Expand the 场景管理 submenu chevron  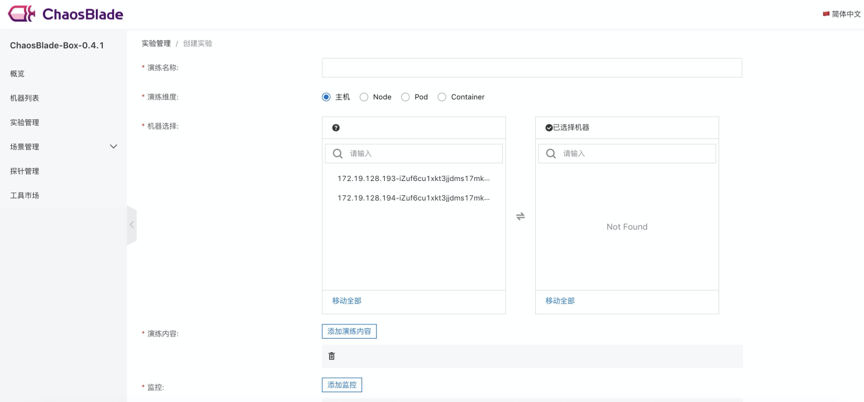point(114,146)
